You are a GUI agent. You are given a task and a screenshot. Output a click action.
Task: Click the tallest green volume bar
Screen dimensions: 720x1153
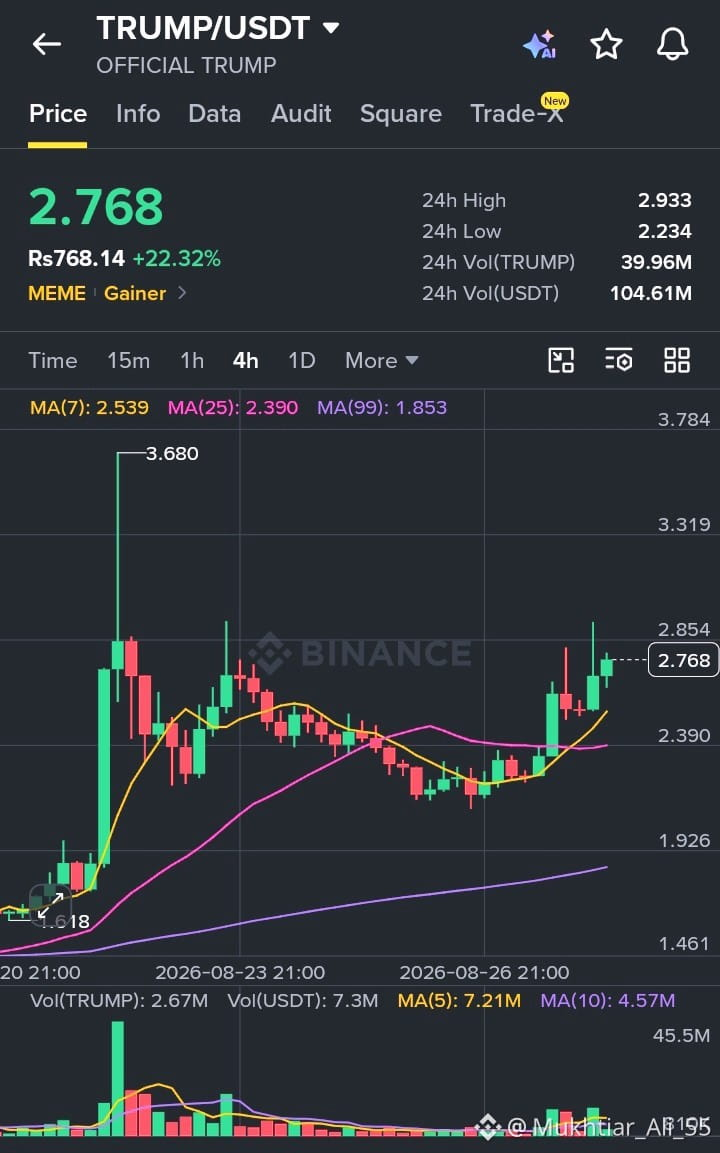coord(118,1078)
